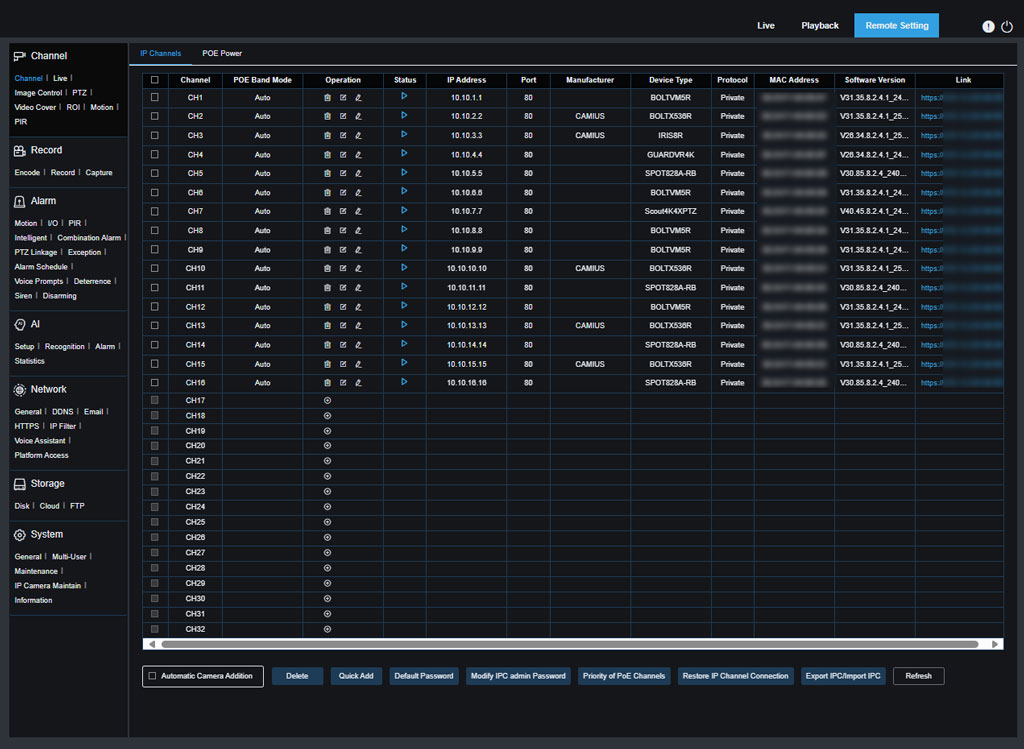Open the edit settings icon for CH2
The height and width of the screenshot is (749, 1024).
pyautogui.click(x=343, y=116)
